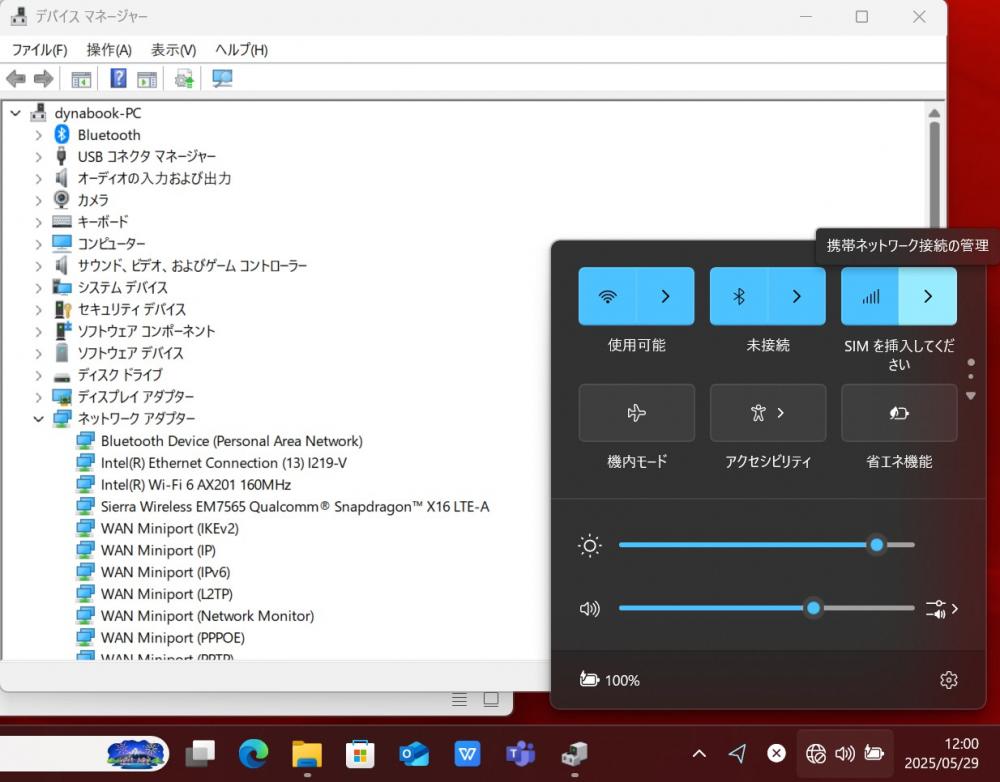This screenshot has width=1000, height=782.
Task: Select the ディスプレイ アダプター category
Action: tap(136, 397)
